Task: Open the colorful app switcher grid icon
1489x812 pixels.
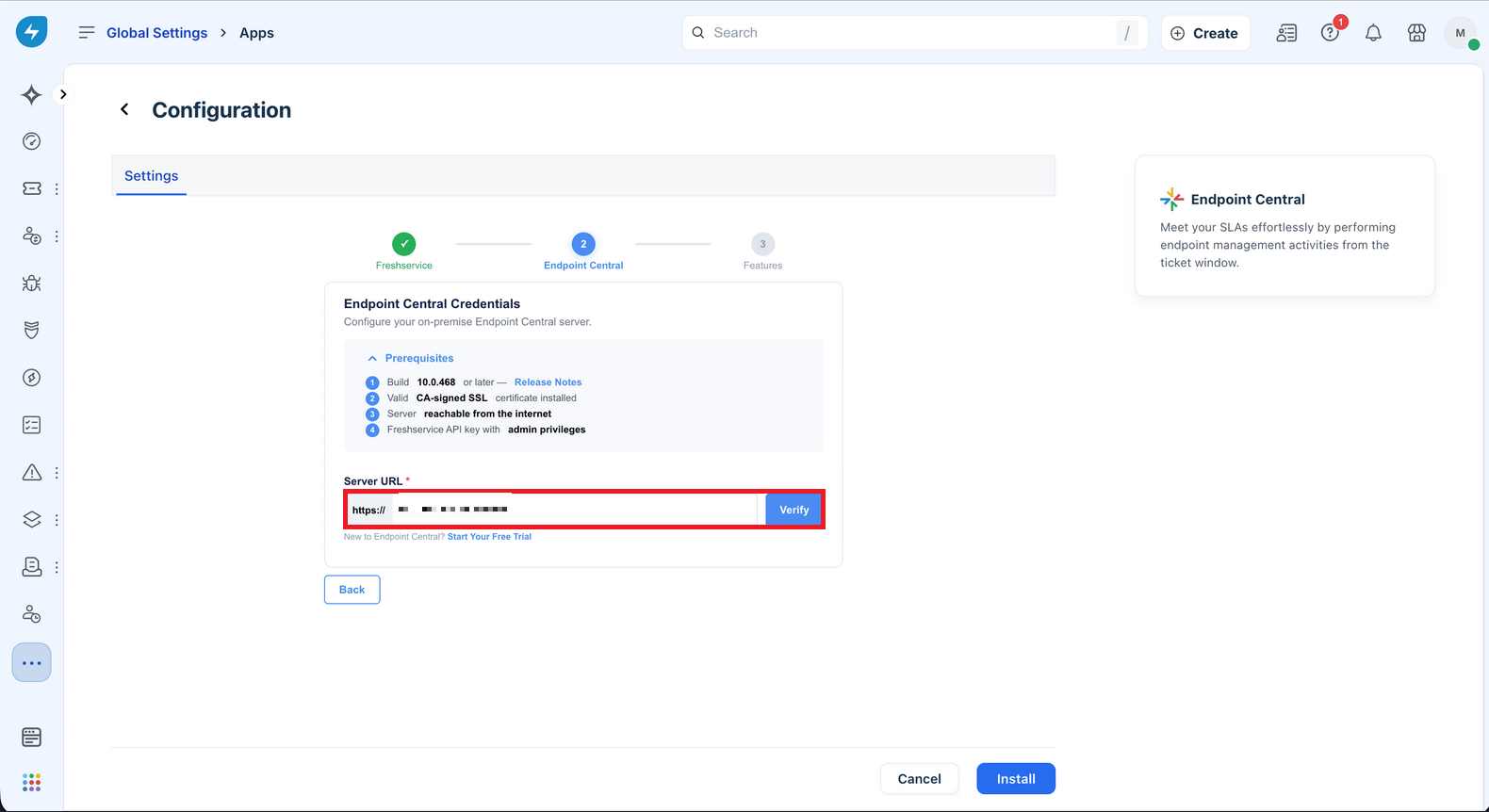Action: (x=31, y=782)
